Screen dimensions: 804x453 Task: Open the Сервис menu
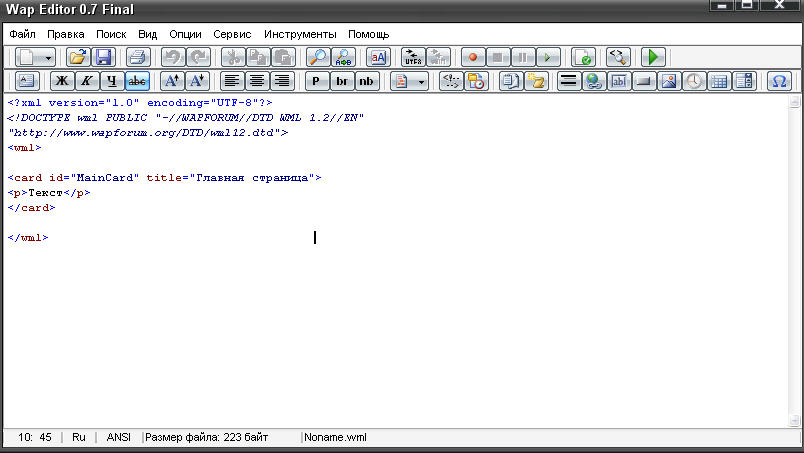[232, 34]
